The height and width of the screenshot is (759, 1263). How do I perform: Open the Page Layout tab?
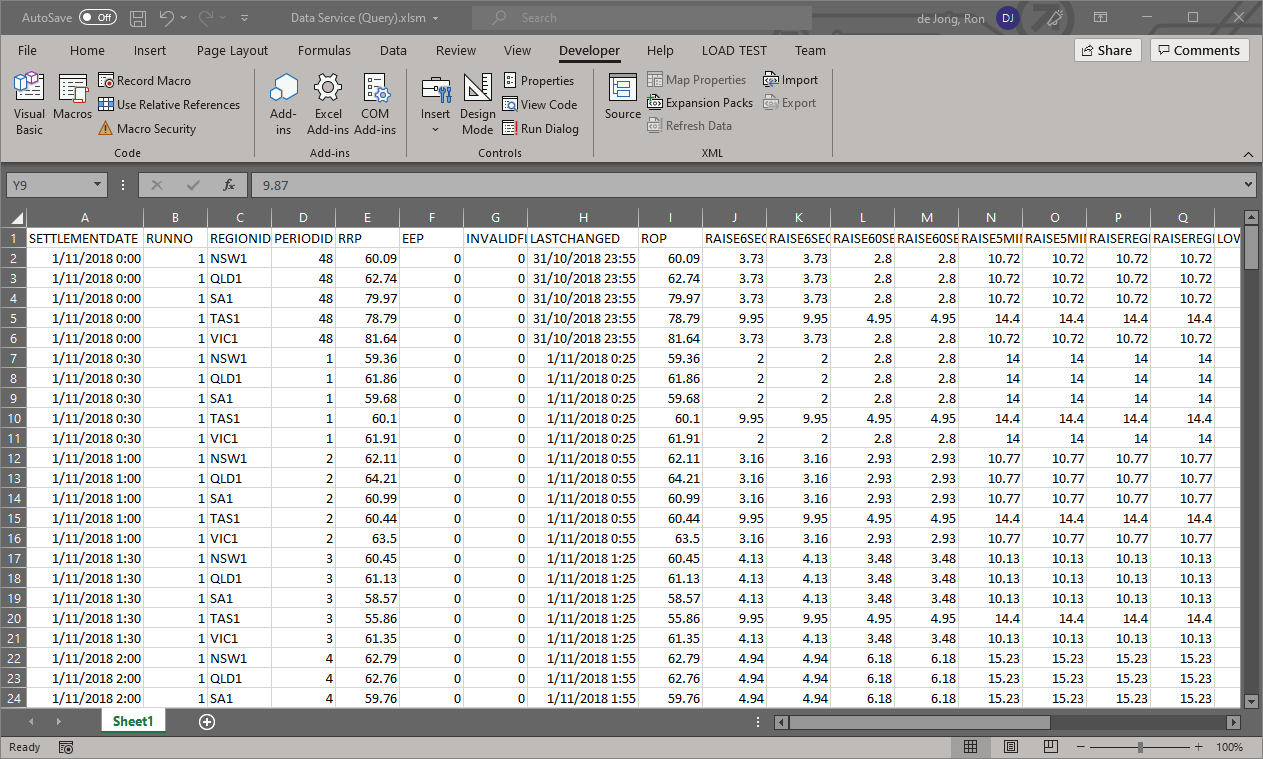[232, 51]
